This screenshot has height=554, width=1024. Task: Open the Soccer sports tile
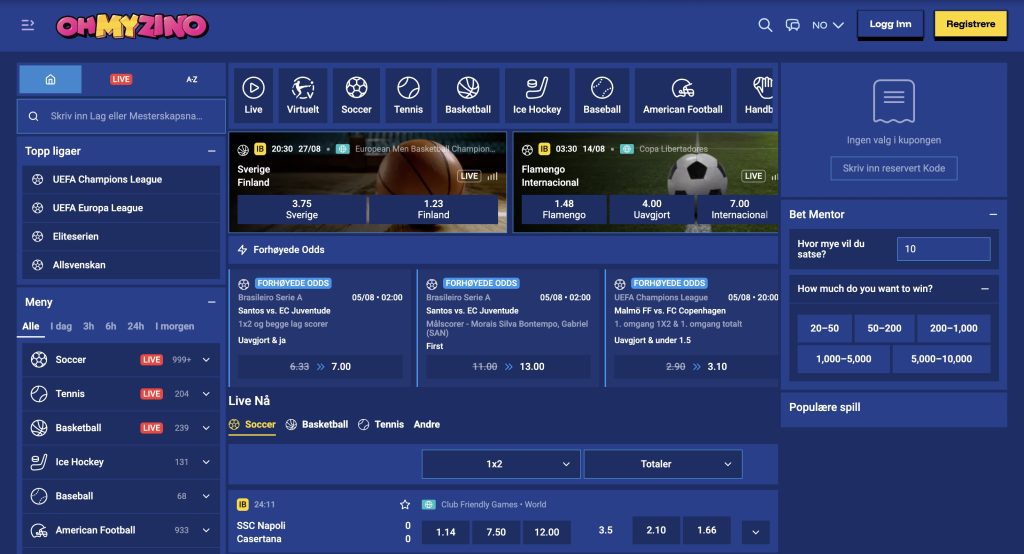(356, 95)
